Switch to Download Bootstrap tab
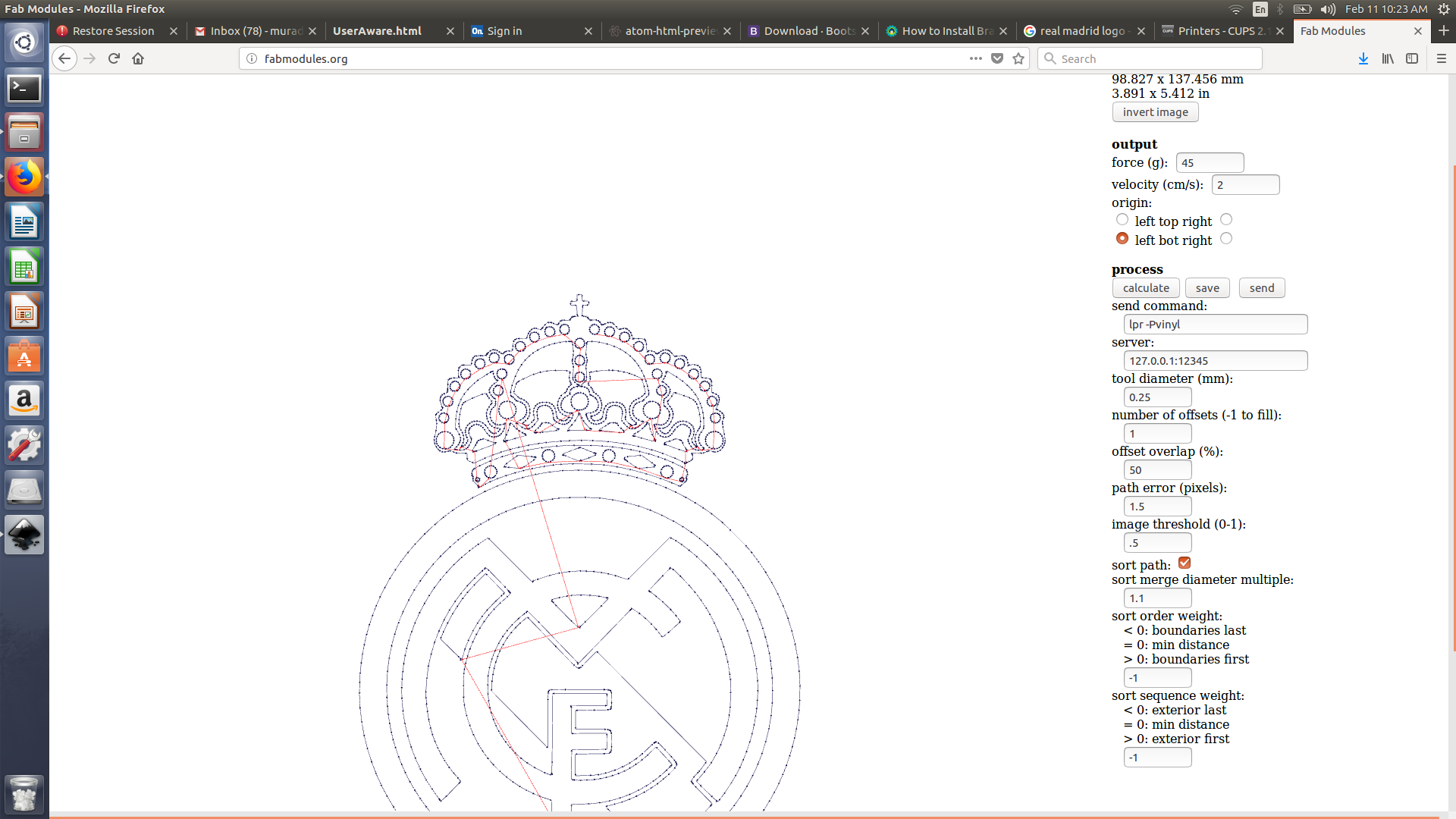The width and height of the screenshot is (1456, 819). [x=809, y=31]
